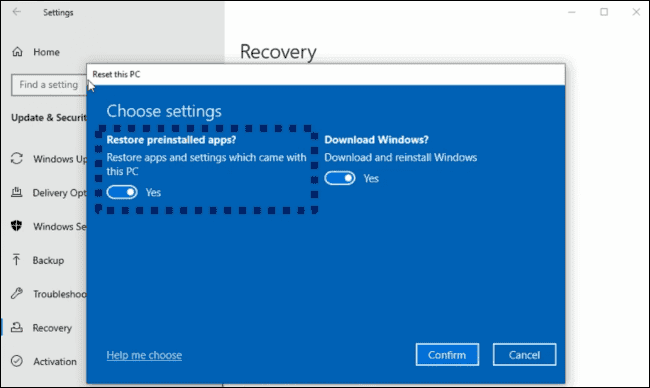The image size is (650, 388).
Task: Click the Backup upward arrow icon
Action: [x=16, y=259]
